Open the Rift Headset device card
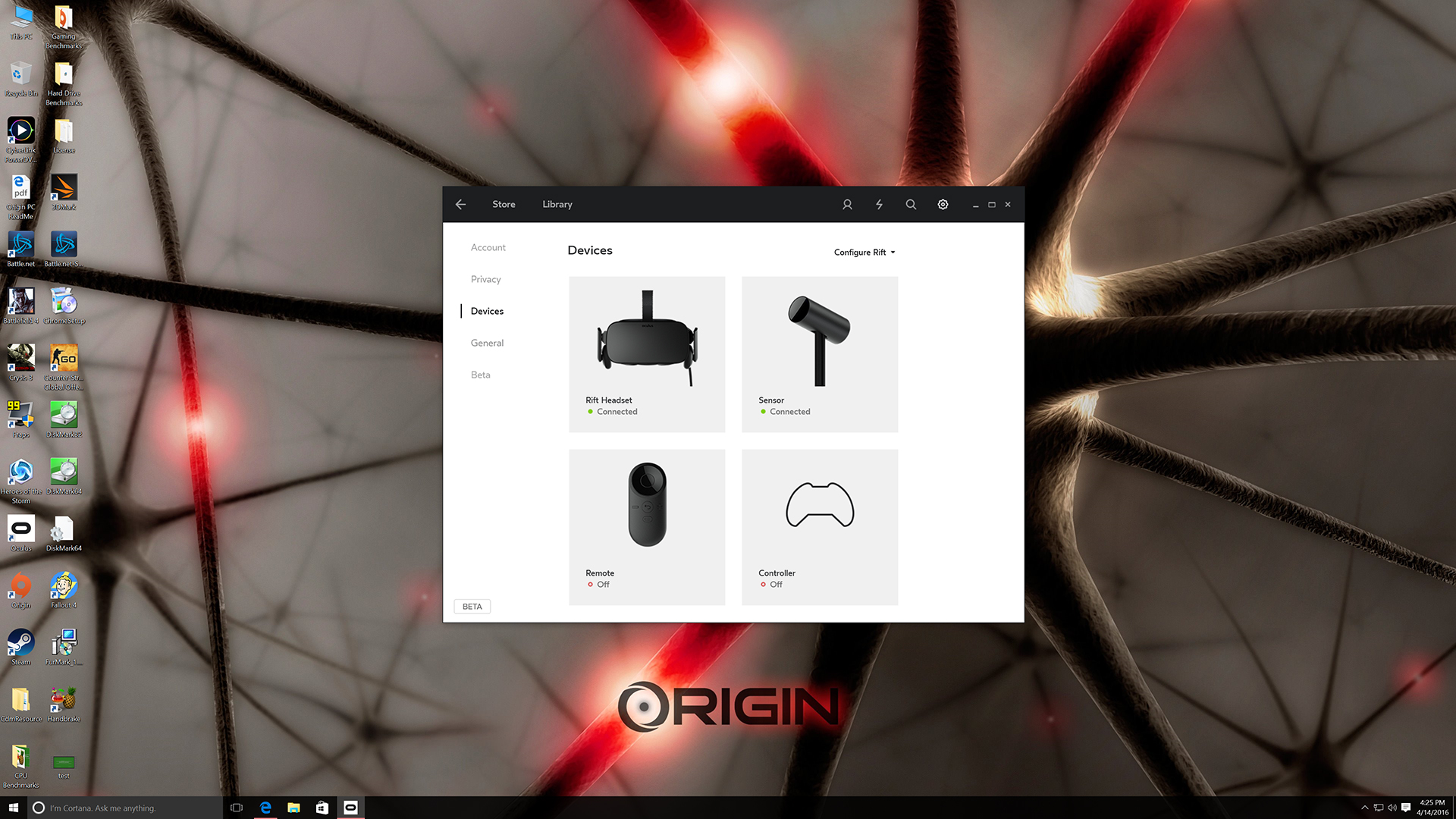Image resolution: width=1456 pixels, height=819 pixels. pos(647,354)
